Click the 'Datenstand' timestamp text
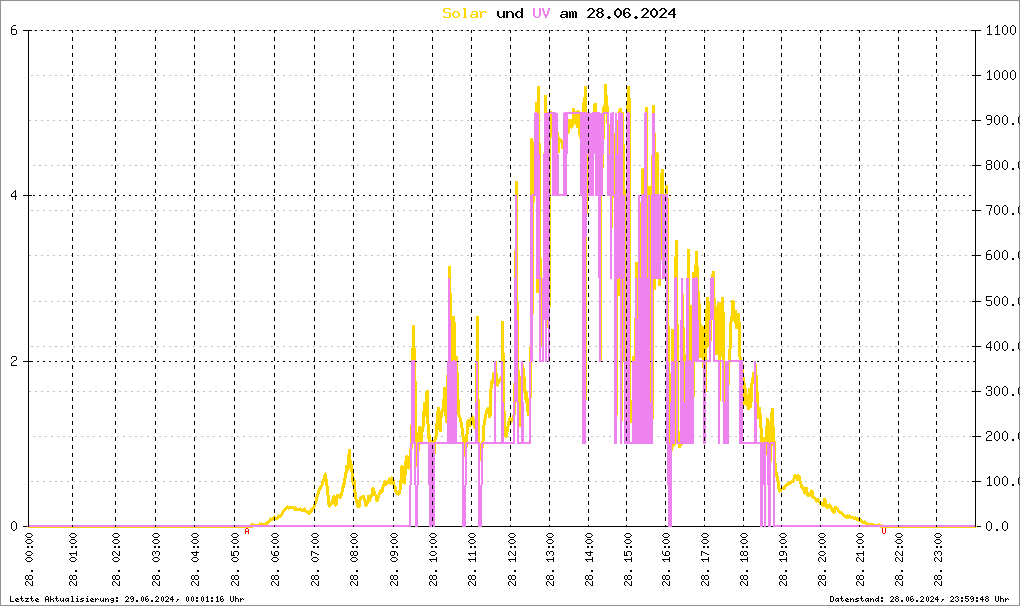Image resolution: width=1020 pixels, height=606 pixels. tap(919, 599)
